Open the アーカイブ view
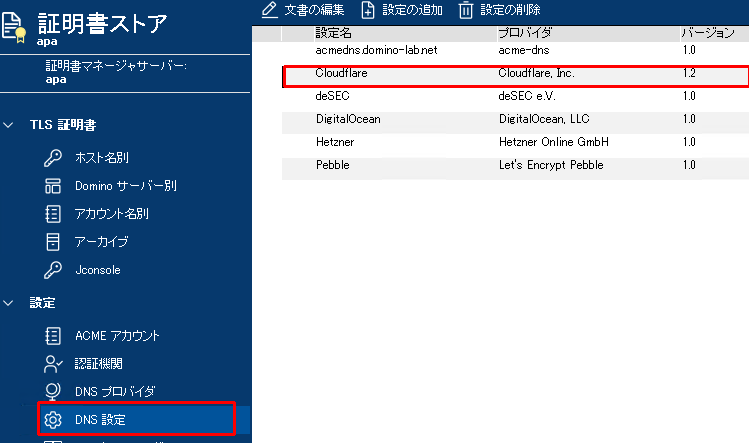 pos(101,242)
